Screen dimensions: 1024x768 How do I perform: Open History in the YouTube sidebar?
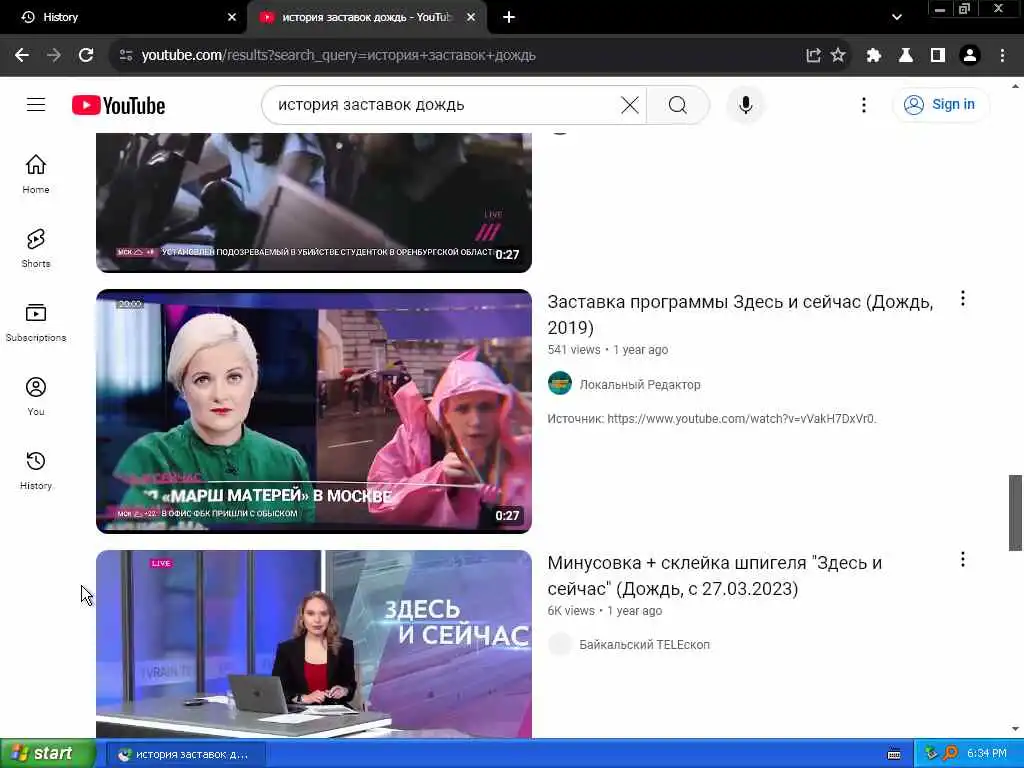pyautogui.click(x=36, y=470)
